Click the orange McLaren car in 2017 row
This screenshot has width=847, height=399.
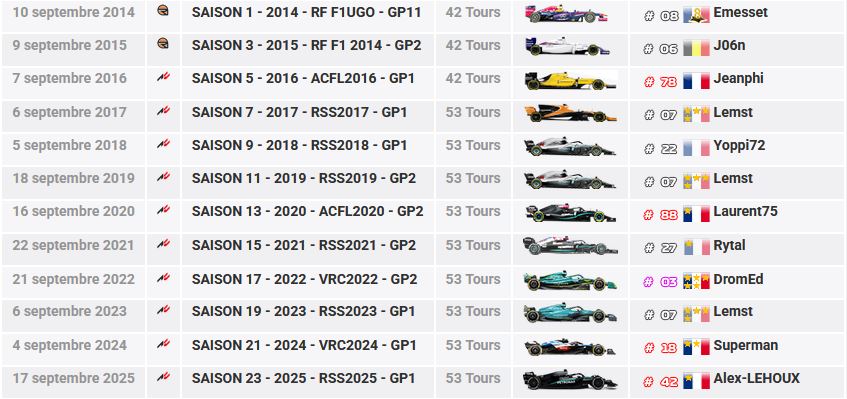point(570,113)
